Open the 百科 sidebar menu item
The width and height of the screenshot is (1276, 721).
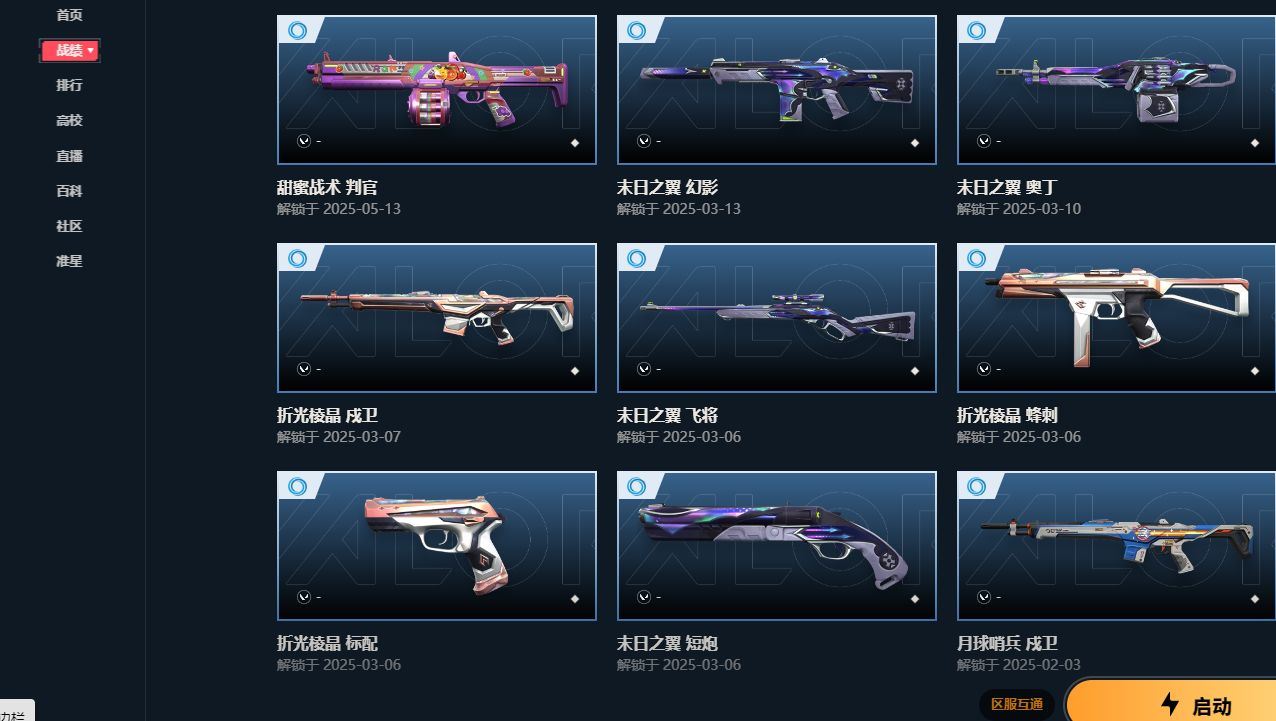[x=69, y=191]
